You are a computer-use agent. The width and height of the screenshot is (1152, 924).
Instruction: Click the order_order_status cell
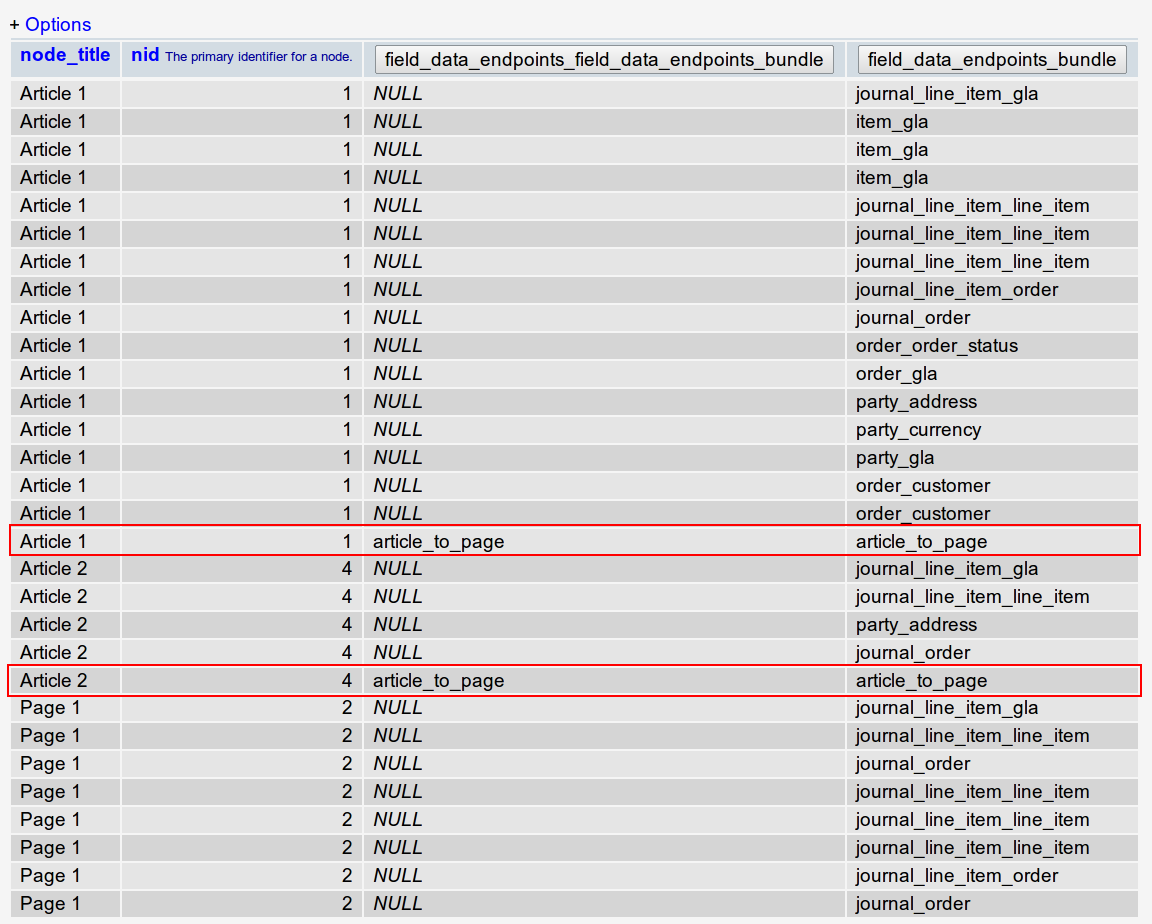point(937,346)
